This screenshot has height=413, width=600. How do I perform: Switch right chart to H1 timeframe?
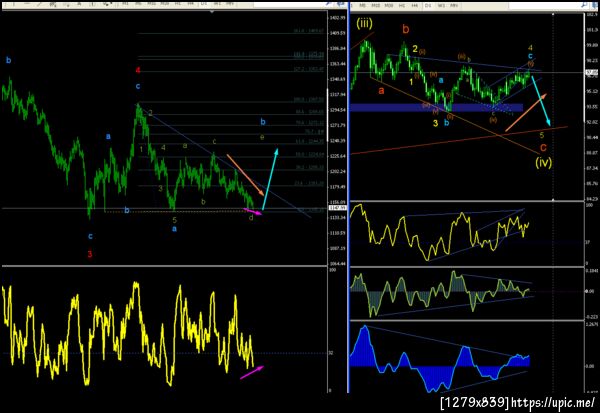[x=402, y=5]
